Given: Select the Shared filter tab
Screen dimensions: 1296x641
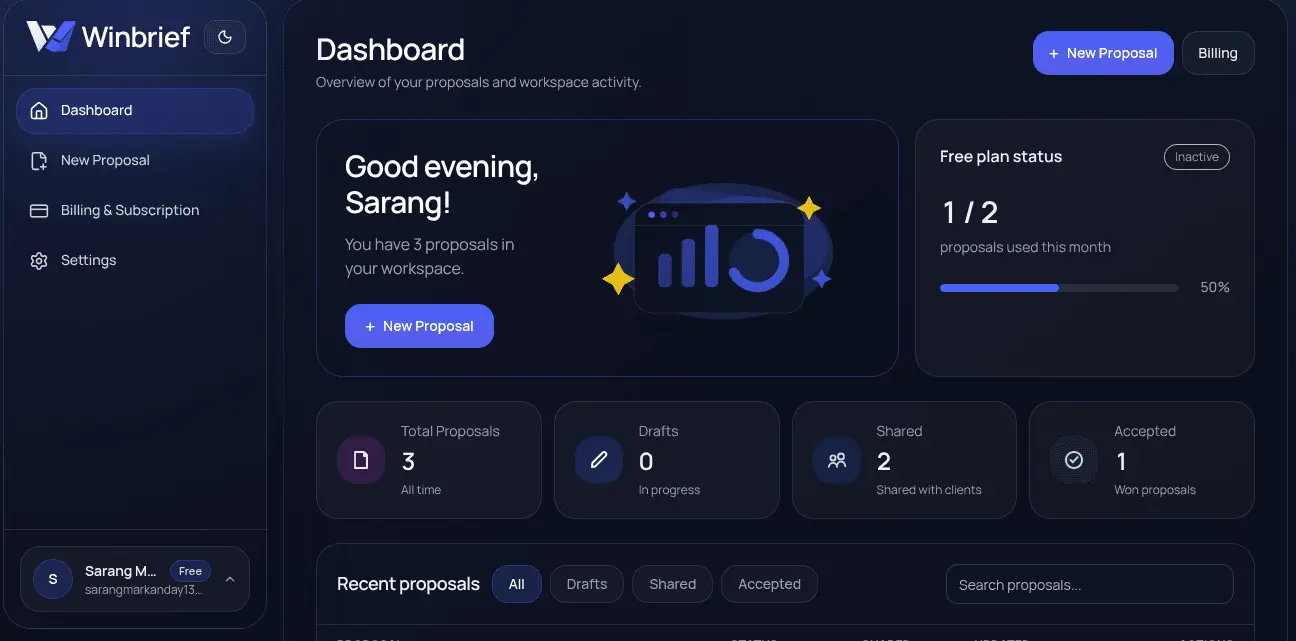Looking at the screenshot, I should click(672, 584).
